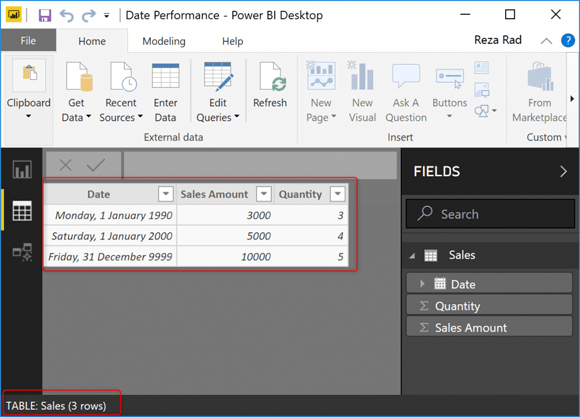Open Date column filter dropdown
580x417 pixels.
point(166,194)
